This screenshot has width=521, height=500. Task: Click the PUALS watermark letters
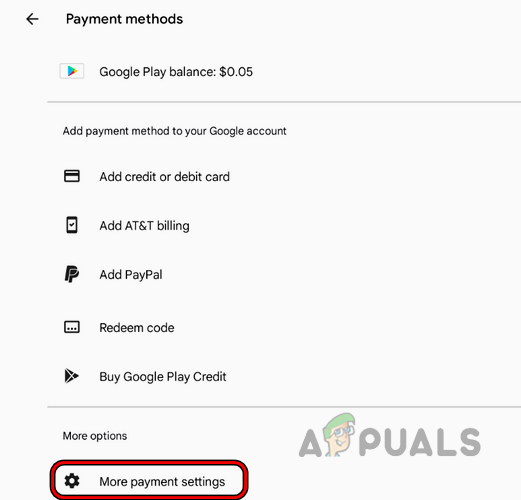click(x=420, y=442)
